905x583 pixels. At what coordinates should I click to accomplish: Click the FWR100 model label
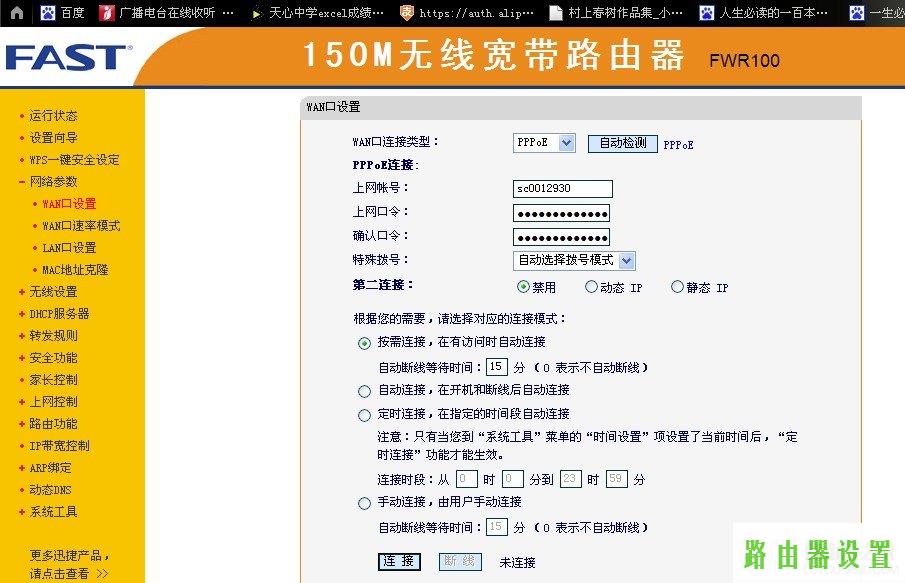[745, 61]
